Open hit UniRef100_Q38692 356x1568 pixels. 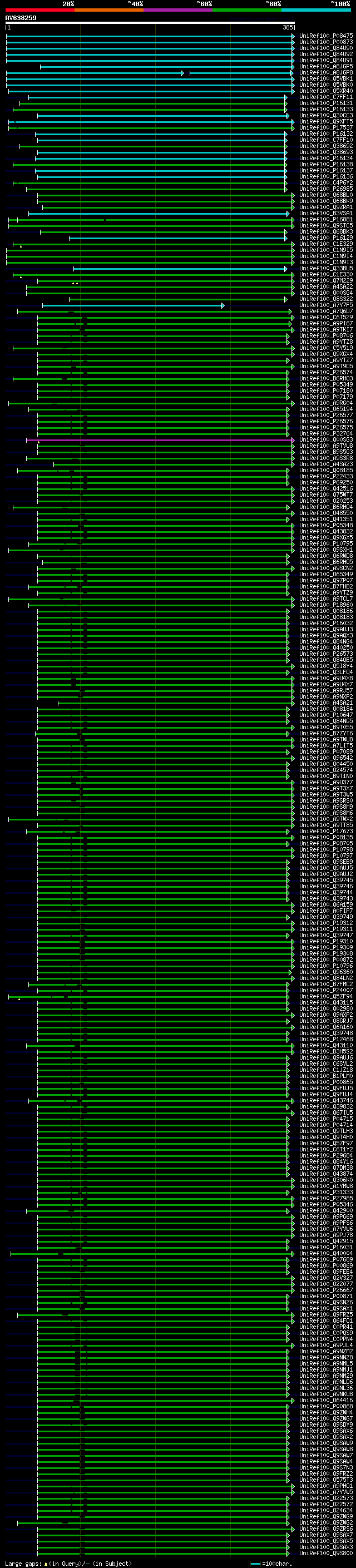click(x=325, y=146)
